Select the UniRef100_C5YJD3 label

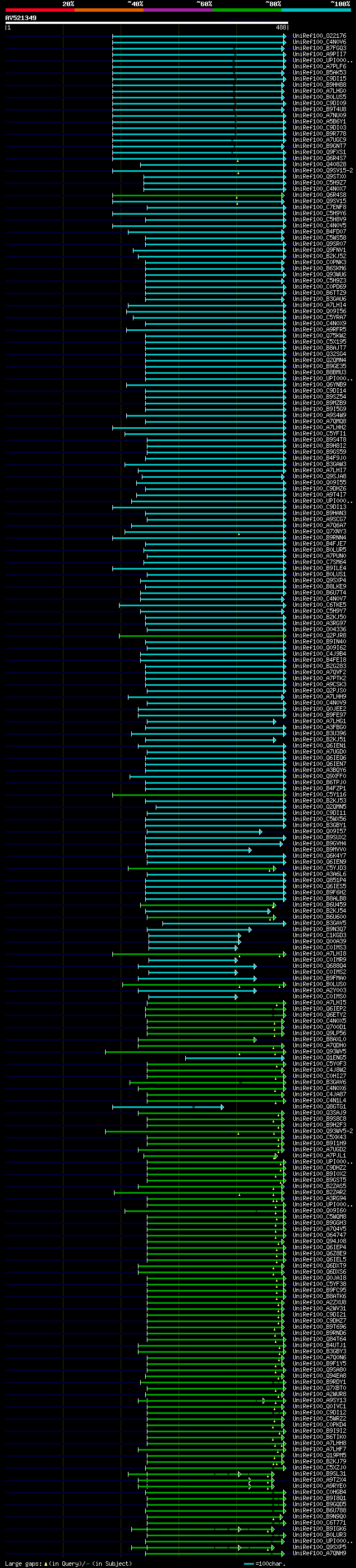point(319,868)
